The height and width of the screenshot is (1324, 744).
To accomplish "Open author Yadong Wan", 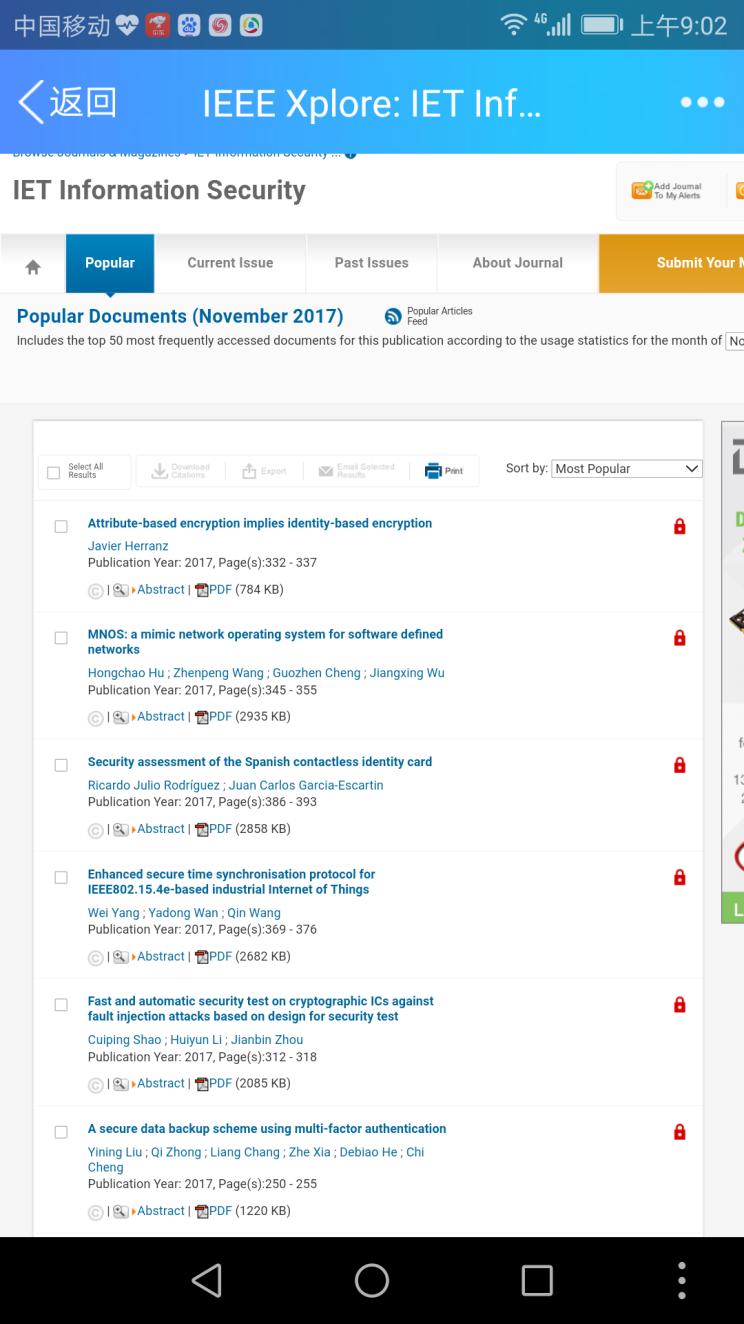I will tap(185, 913).
